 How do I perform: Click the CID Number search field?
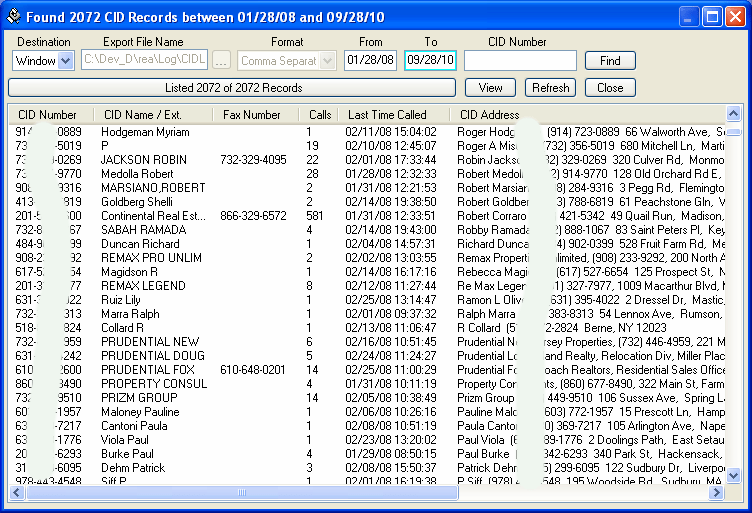[520, 60]
